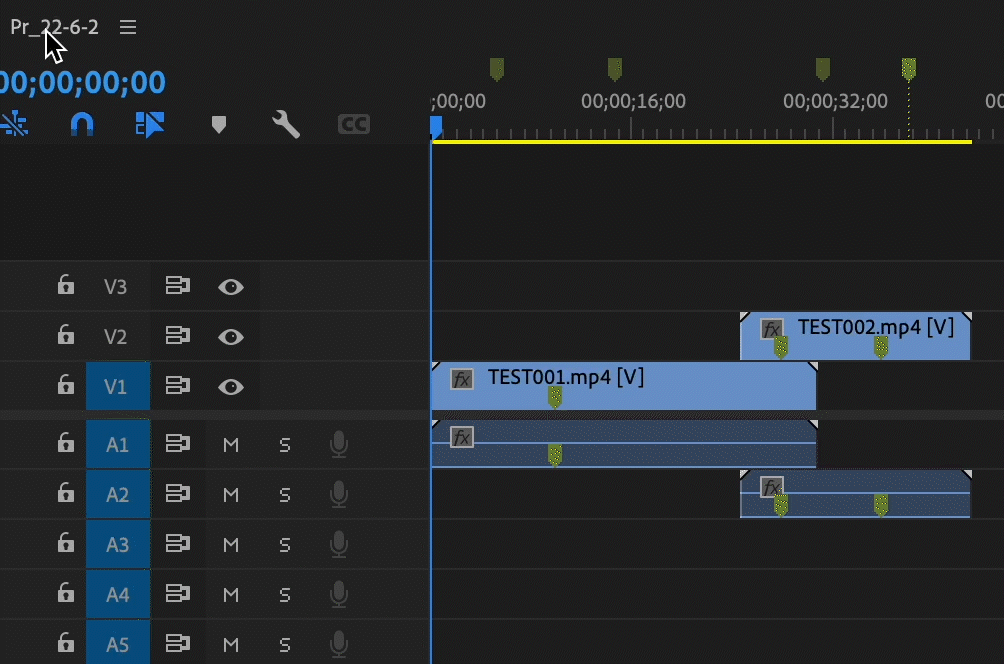Hide track V3 output eye
1004x664 pixels.
tap(231, 287)
